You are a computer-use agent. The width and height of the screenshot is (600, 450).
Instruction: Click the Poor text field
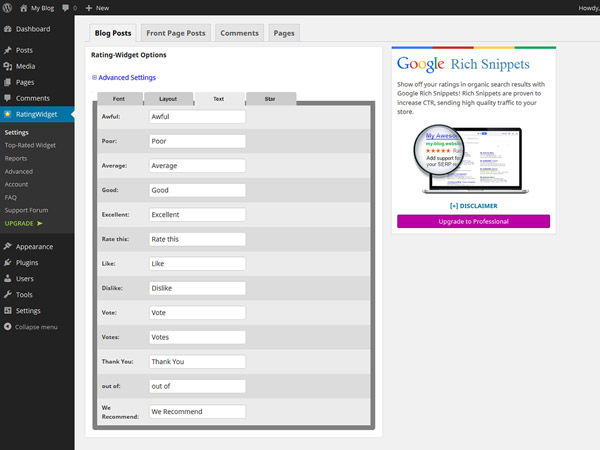(197, 141)
